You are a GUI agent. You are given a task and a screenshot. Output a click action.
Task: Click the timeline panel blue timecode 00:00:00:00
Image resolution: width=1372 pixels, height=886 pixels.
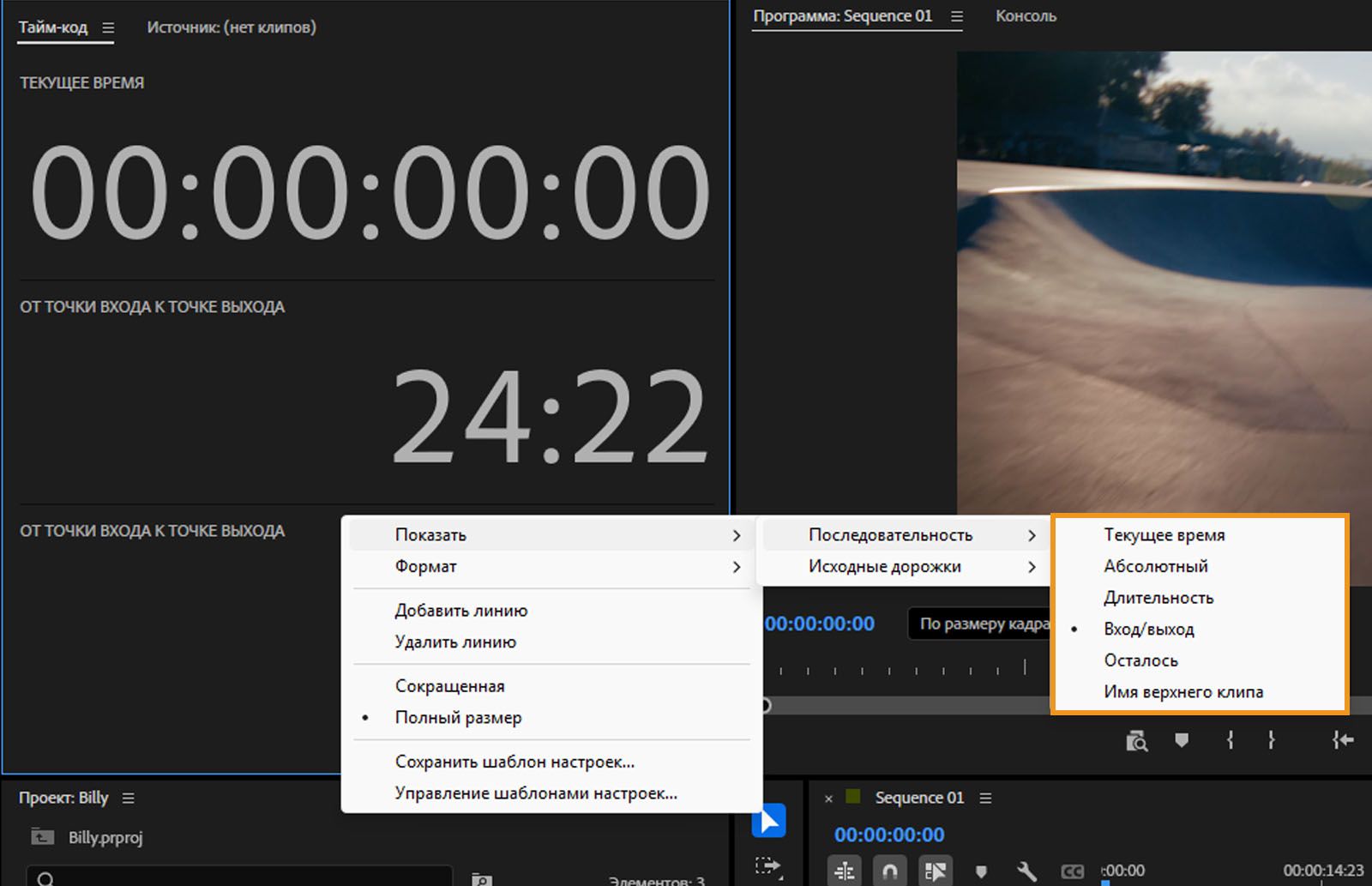pyautogui.click(x=889, y=835)
